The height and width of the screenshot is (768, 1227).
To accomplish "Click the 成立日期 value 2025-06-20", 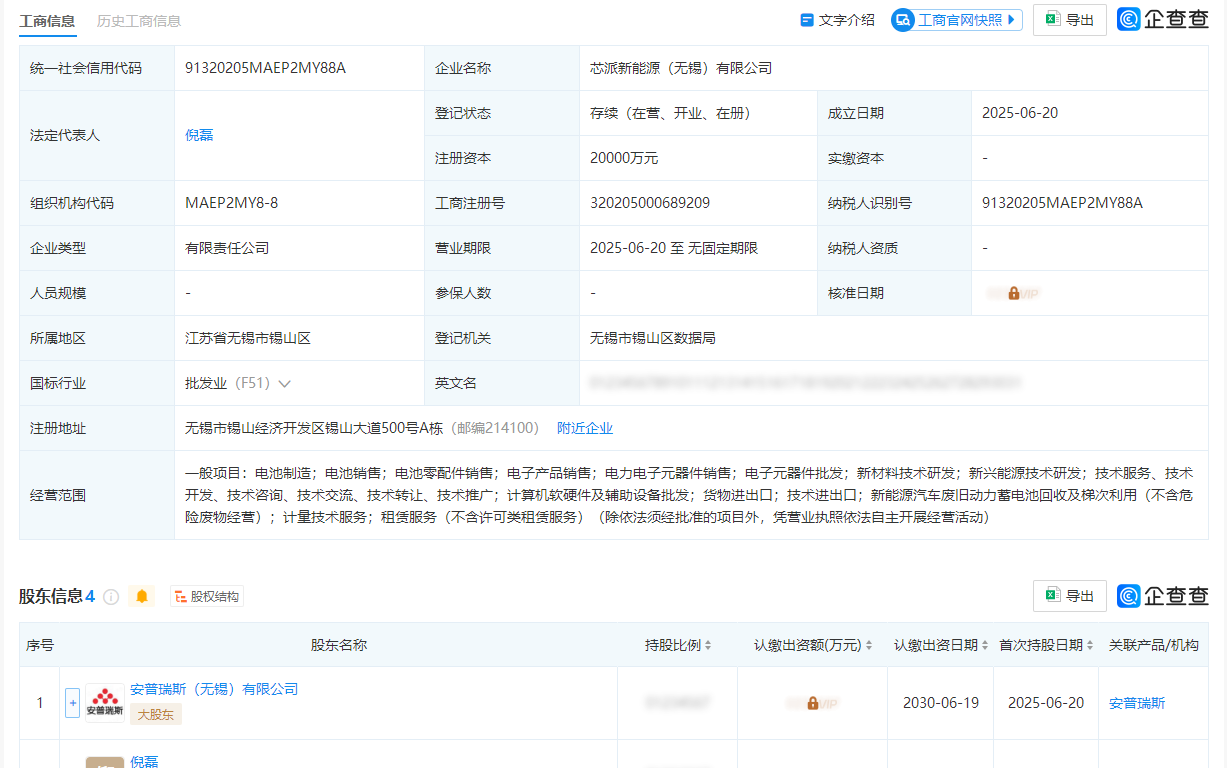I will pyautogui.click(x=1020, y=113).
